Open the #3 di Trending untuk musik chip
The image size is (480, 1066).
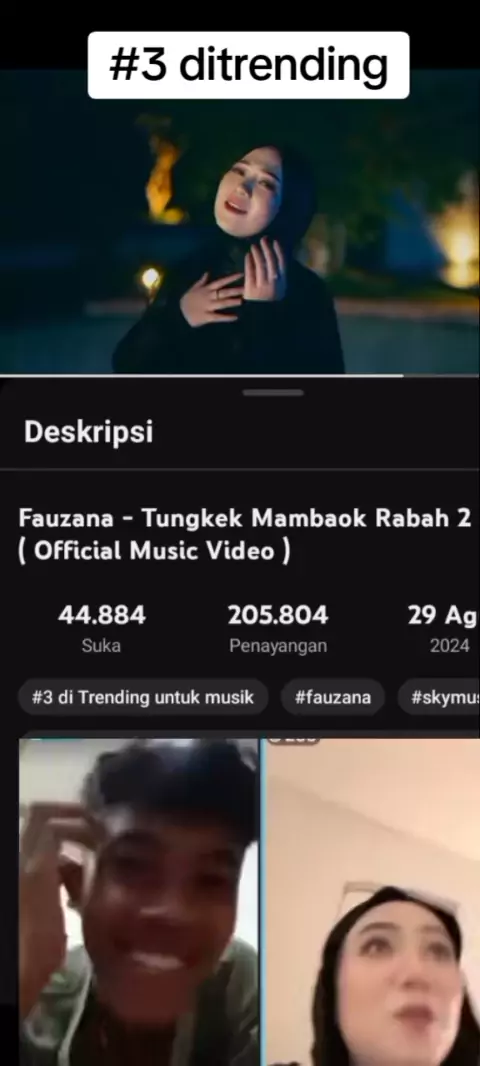[x=143, y=697]
